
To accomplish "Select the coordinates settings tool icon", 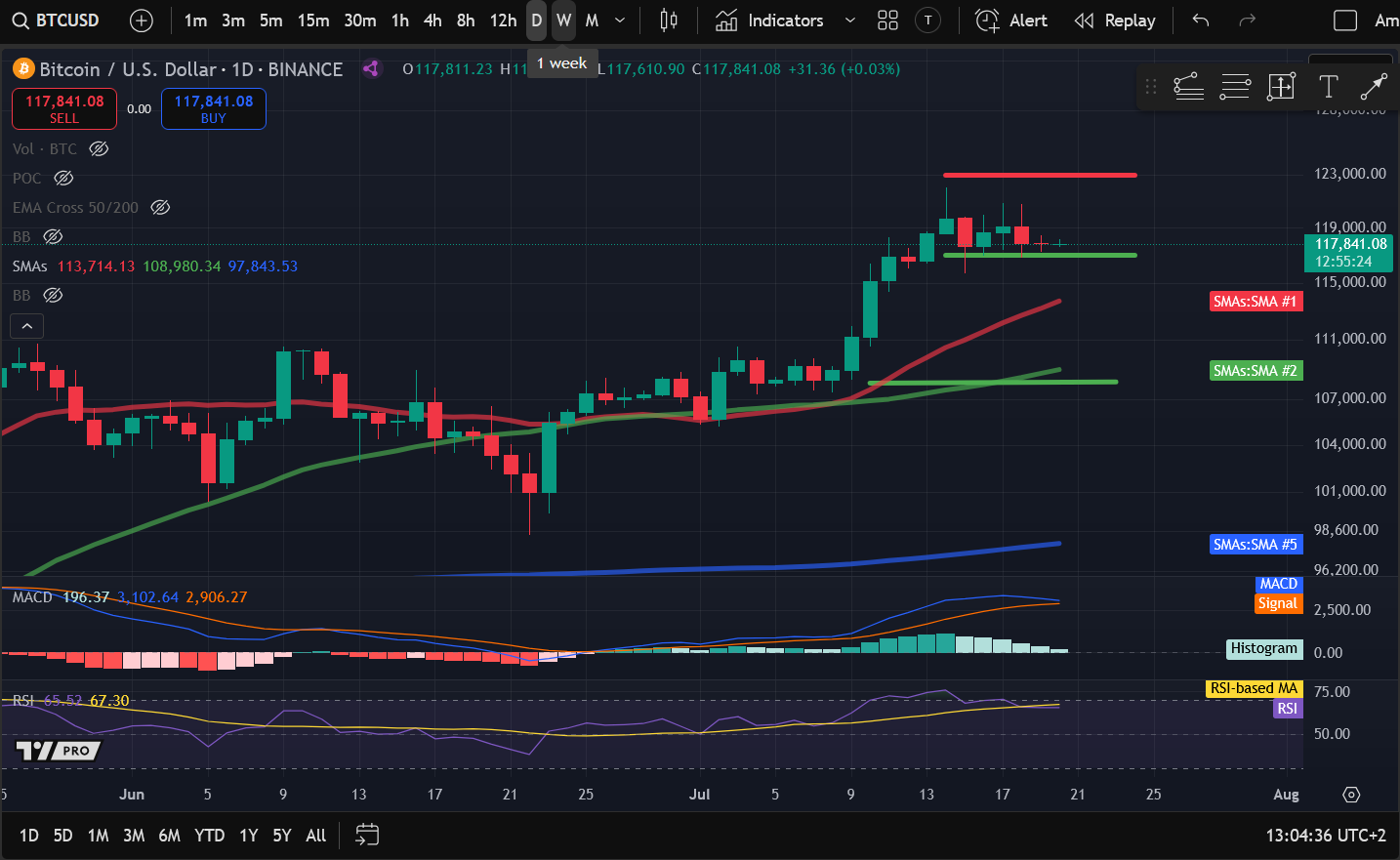I will point(1281,87).
